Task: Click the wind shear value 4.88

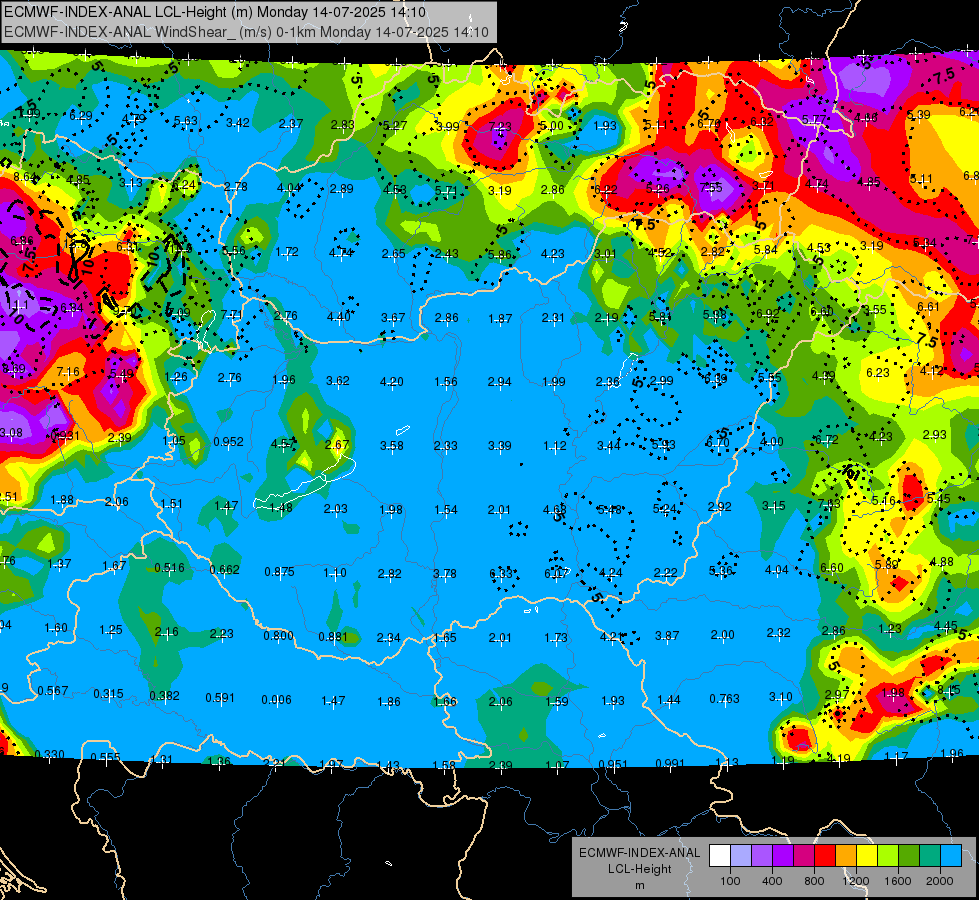Action: click(941, 562)
